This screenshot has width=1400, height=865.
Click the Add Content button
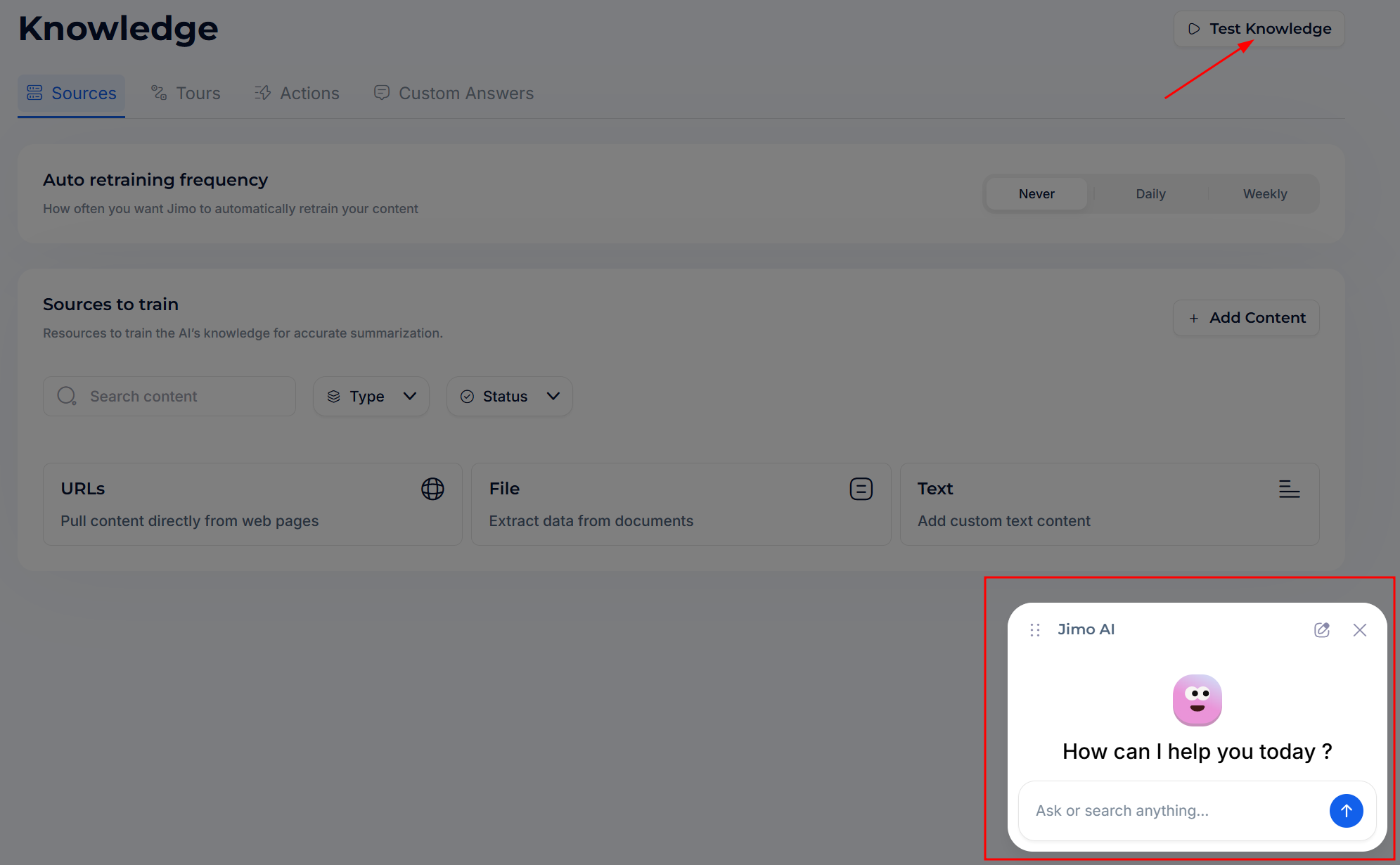tap(1246, 318)
